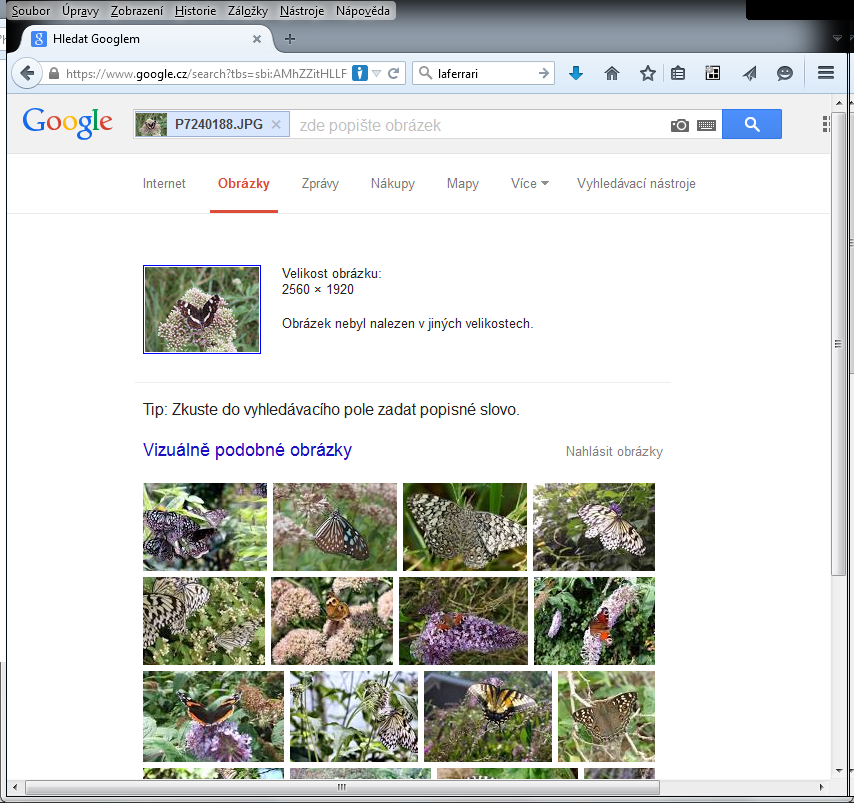Expand the Více dropdown
The height and width of the screenshot is (803, 854).
(529, 184)
